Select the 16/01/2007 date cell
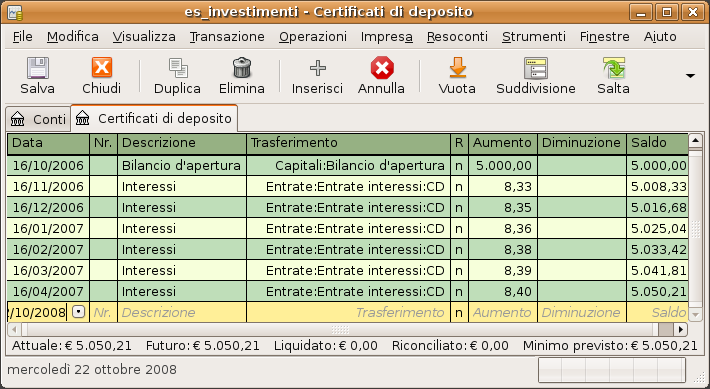The height and width of the screenshot is (389, 710). pyautogui.click(x=48, y=228)
